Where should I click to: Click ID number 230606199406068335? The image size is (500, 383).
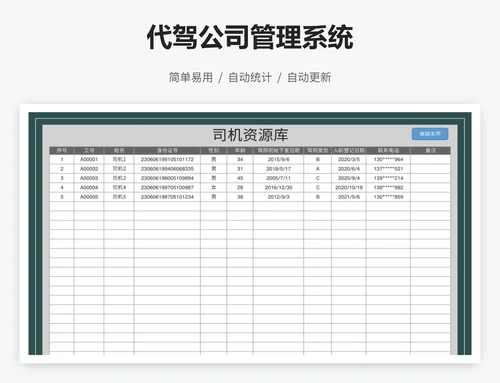pyautogui.click(x=167, y=169)
